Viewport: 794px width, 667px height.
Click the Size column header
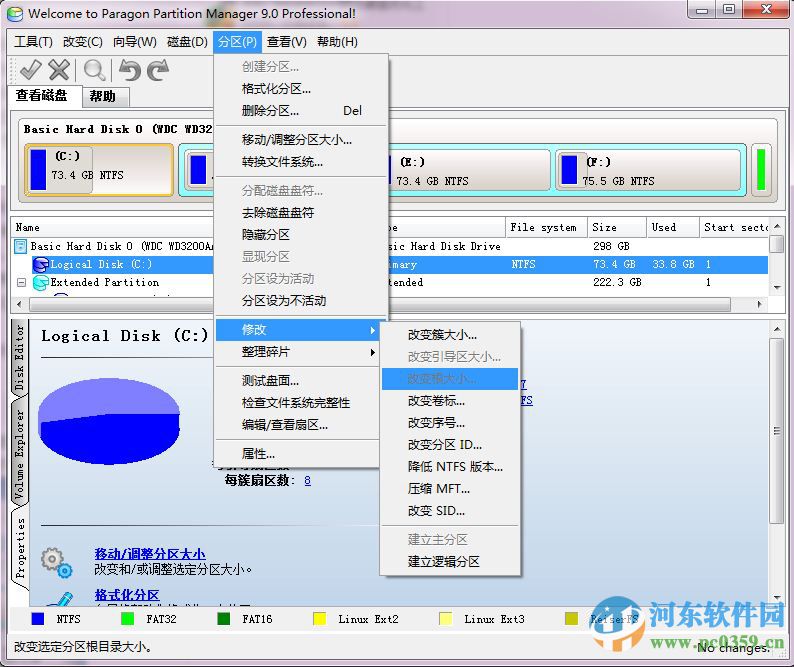pyautogui.click(x=616, y=227)
